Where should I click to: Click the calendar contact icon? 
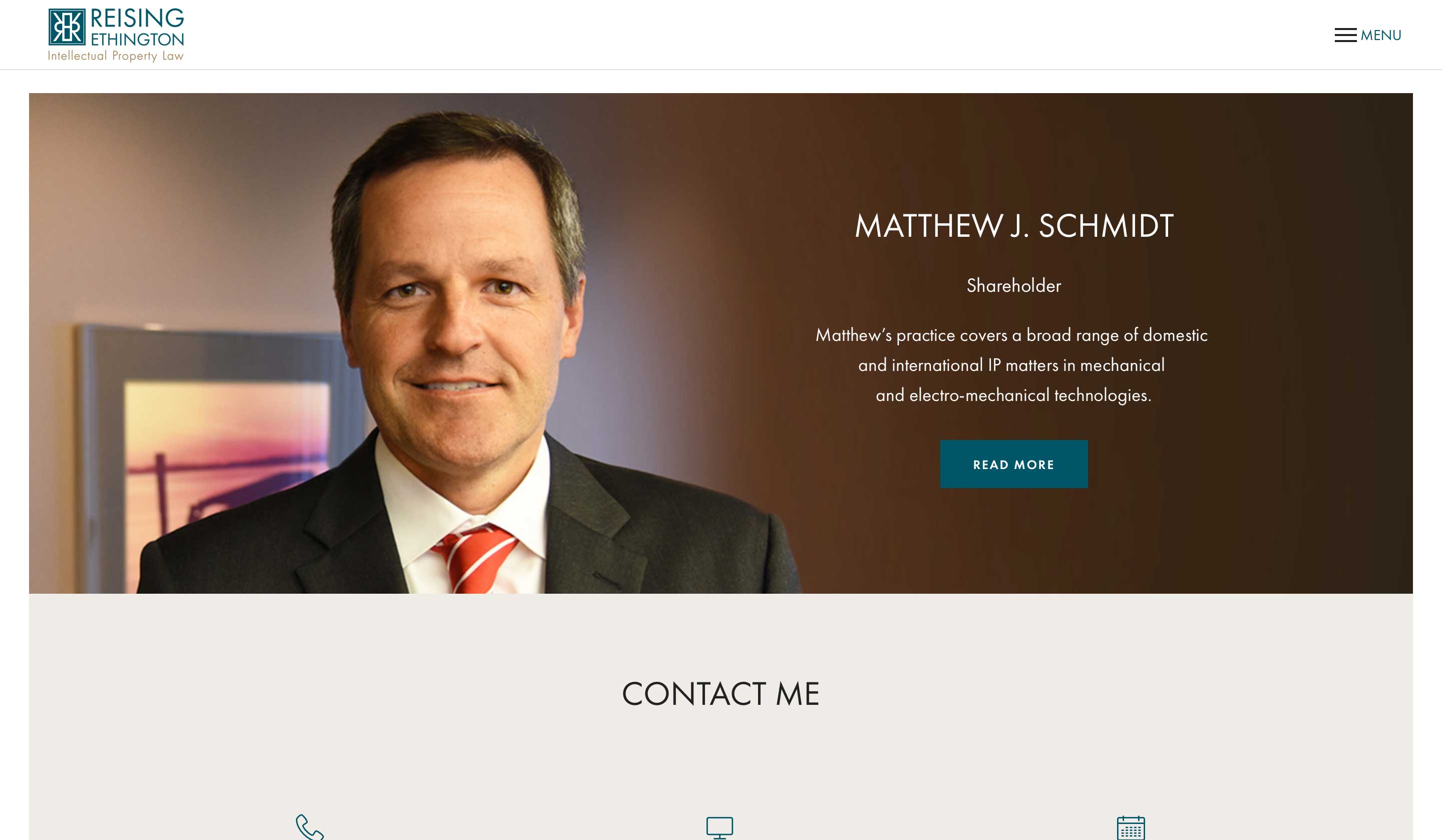tap(1131, 828)
